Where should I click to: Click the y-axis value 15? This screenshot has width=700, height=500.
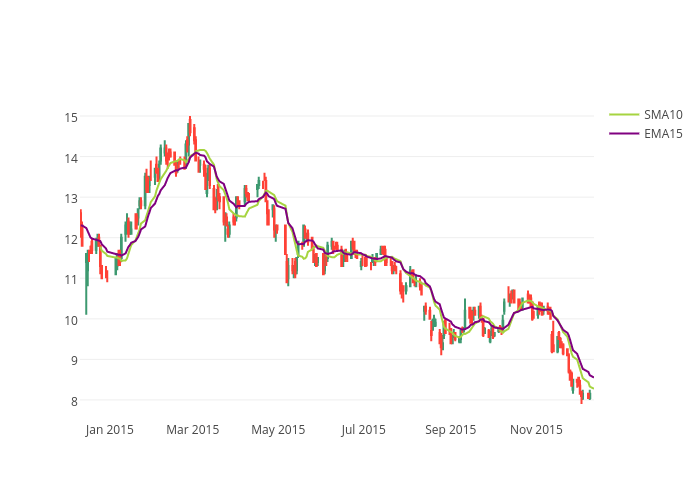point(71,117)
